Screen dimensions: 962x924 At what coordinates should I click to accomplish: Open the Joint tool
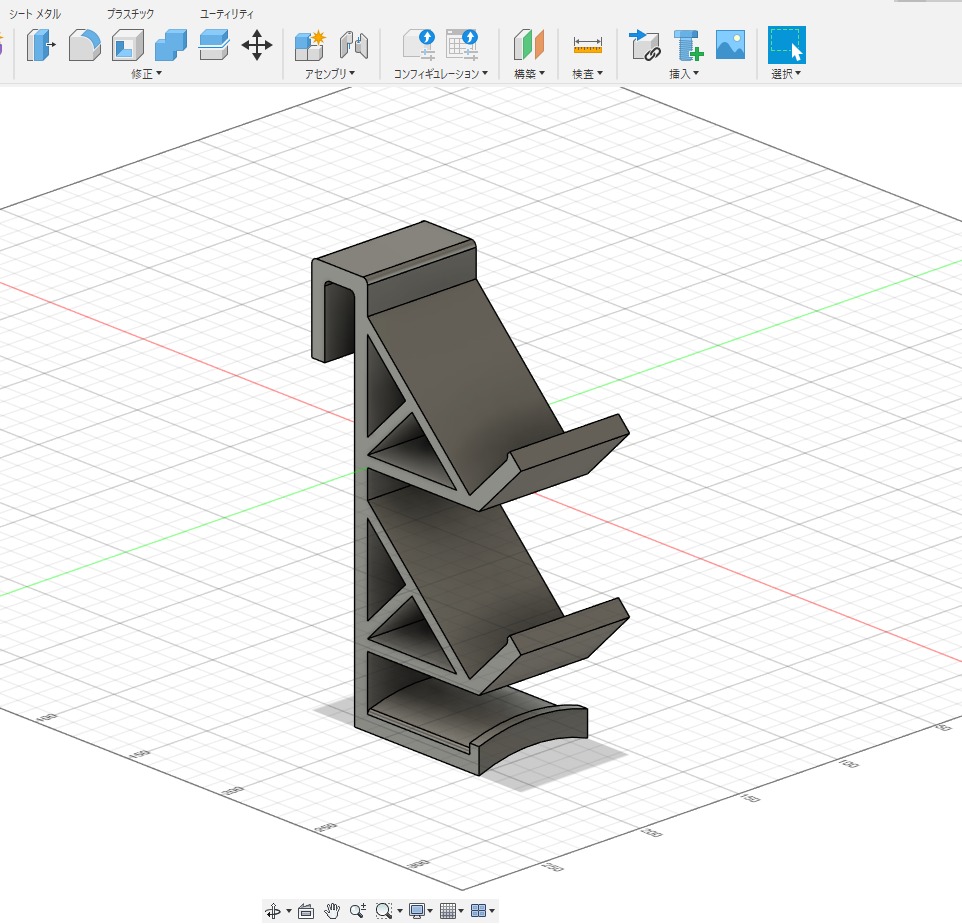click(354, 45)
